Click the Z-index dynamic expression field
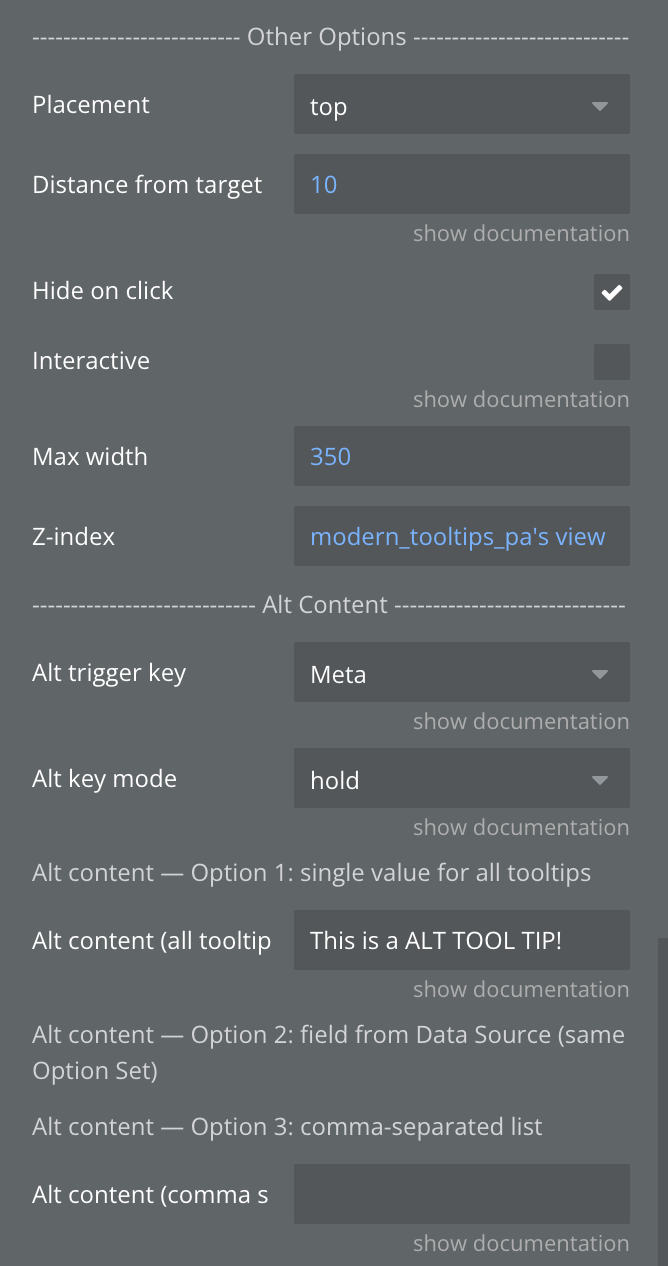The image size is (668, 1266). pyautogui.click(x=461, y=537)
